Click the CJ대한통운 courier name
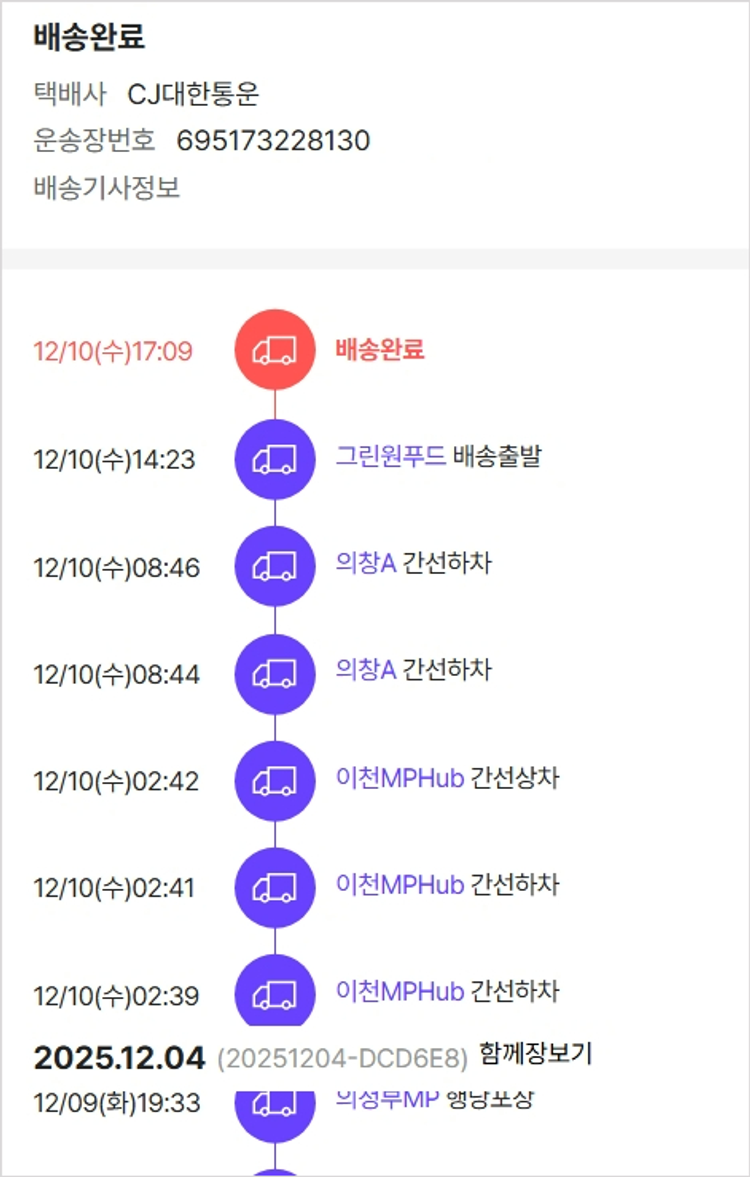 pyautogui.click(x=193, y=94)
